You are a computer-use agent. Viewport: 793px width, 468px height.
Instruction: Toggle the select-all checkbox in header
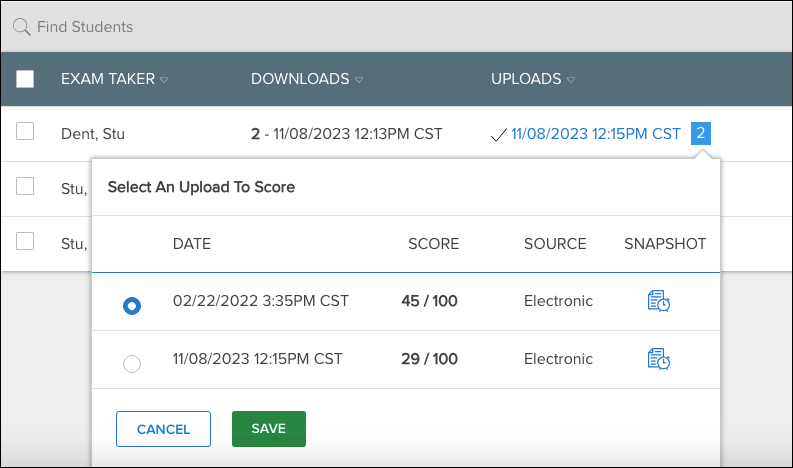click(25, 79)
